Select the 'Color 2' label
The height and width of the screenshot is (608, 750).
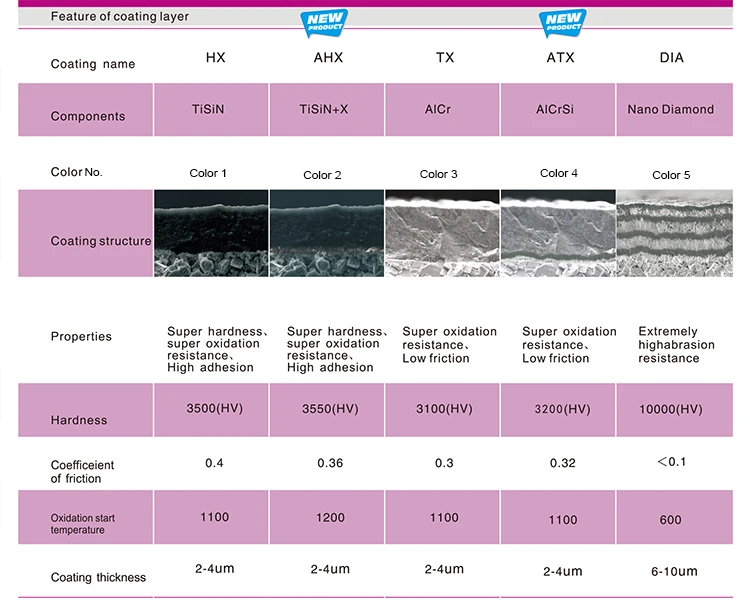[322, 175]
